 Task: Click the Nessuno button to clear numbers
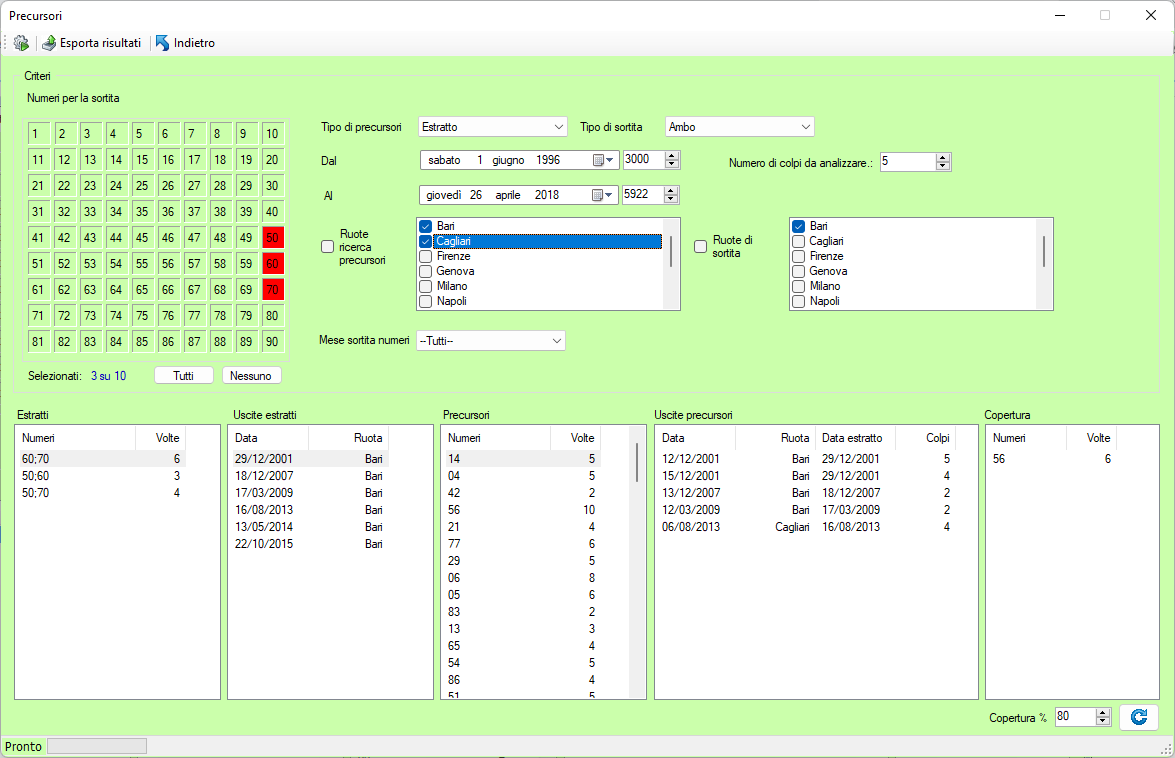pos(251,376)
